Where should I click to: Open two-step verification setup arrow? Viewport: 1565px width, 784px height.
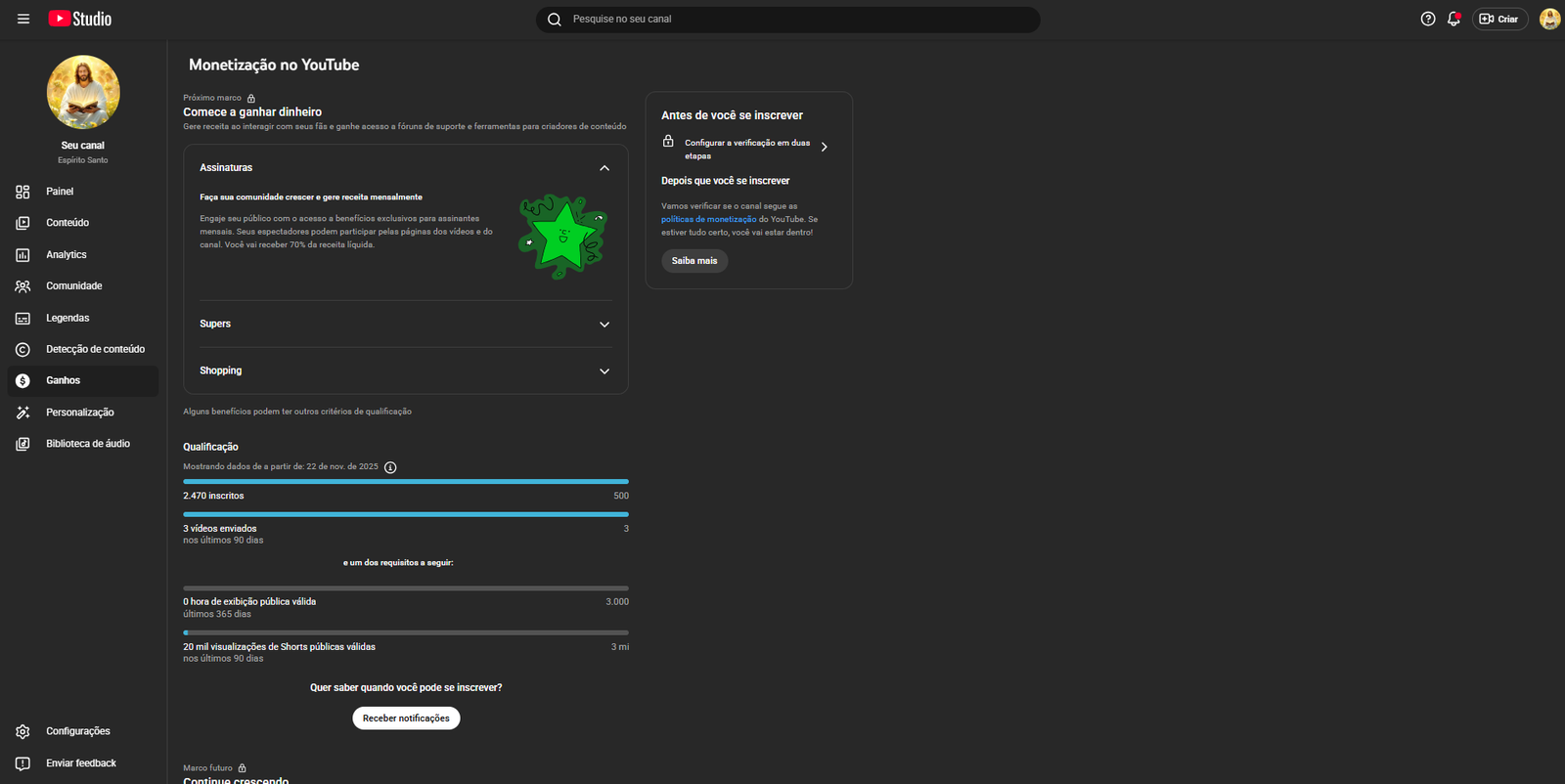824,148
